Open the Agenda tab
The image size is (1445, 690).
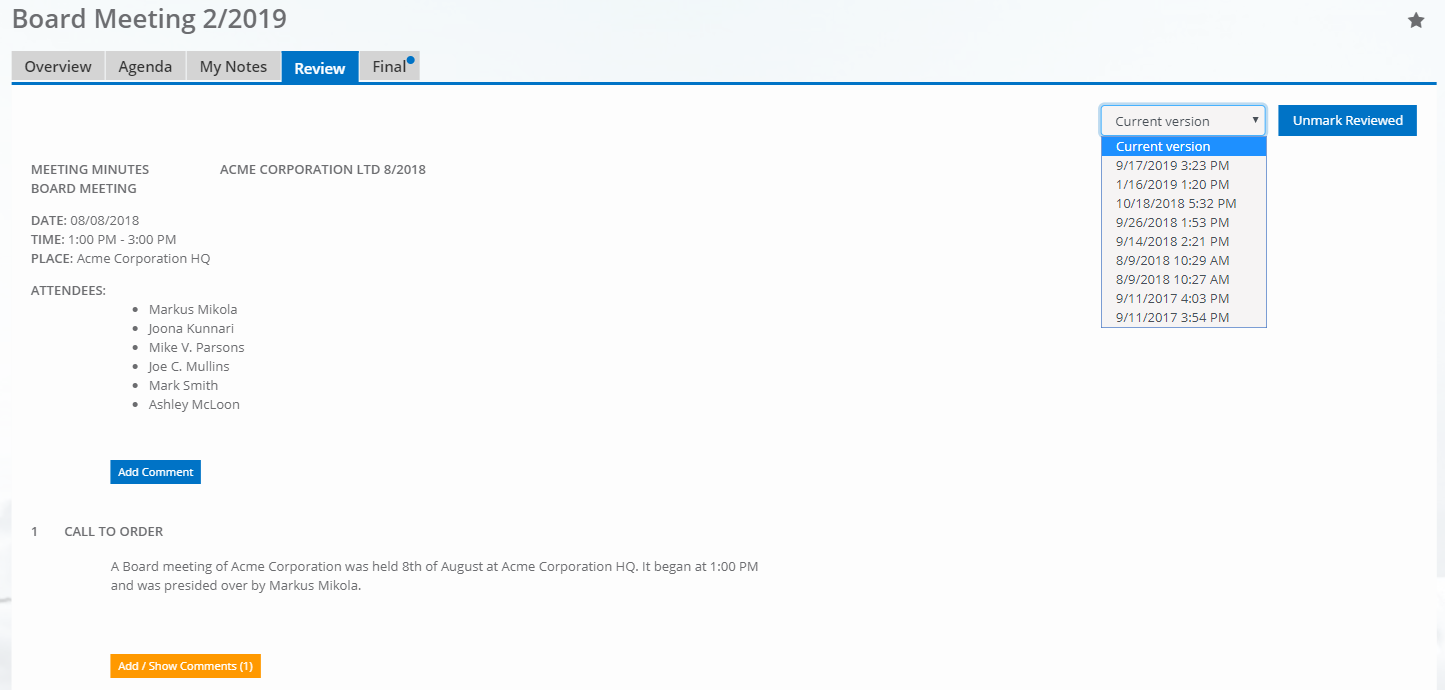(145, 66)
